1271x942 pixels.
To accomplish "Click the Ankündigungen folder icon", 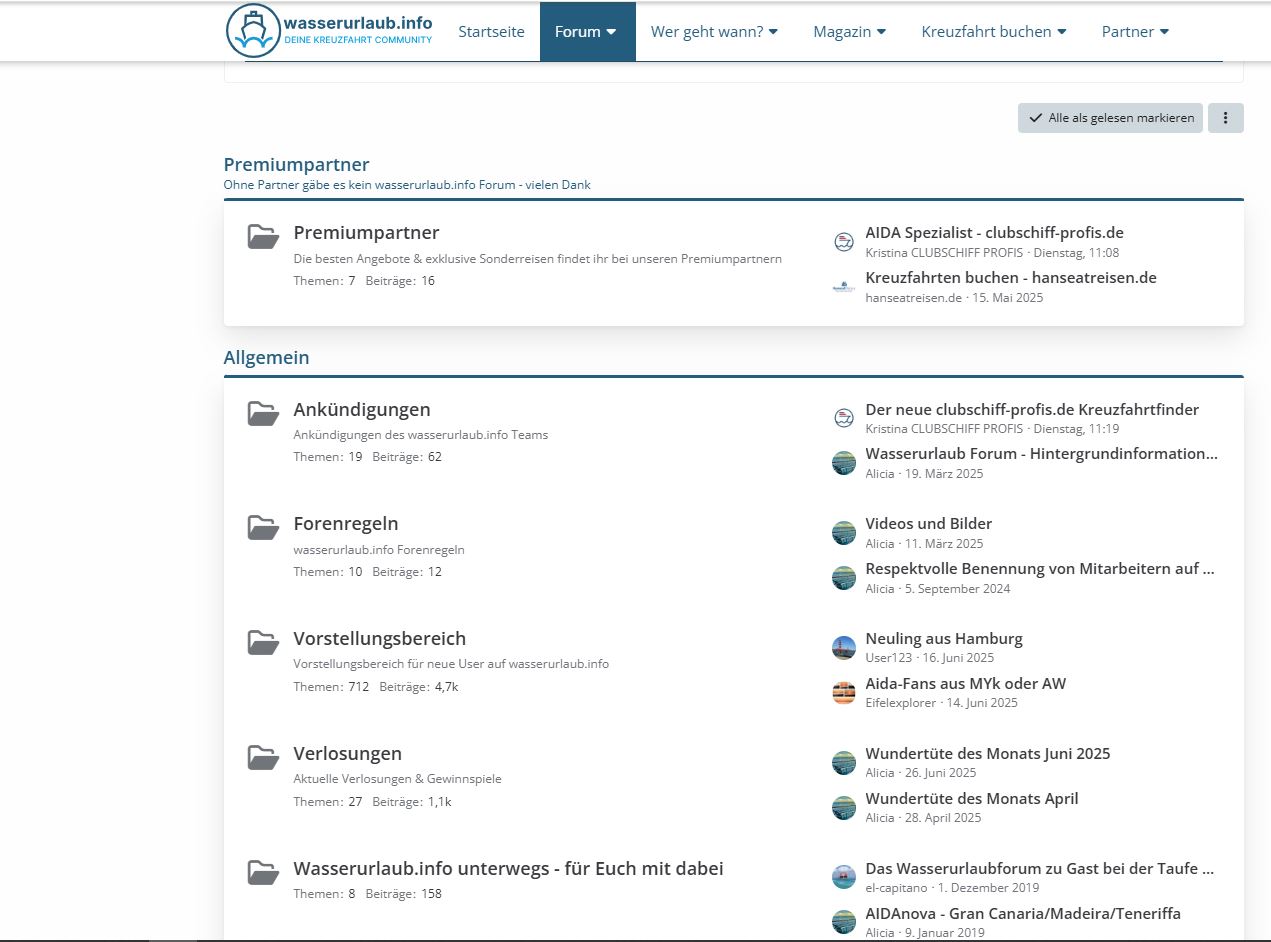I will click(x=263, y=414).
